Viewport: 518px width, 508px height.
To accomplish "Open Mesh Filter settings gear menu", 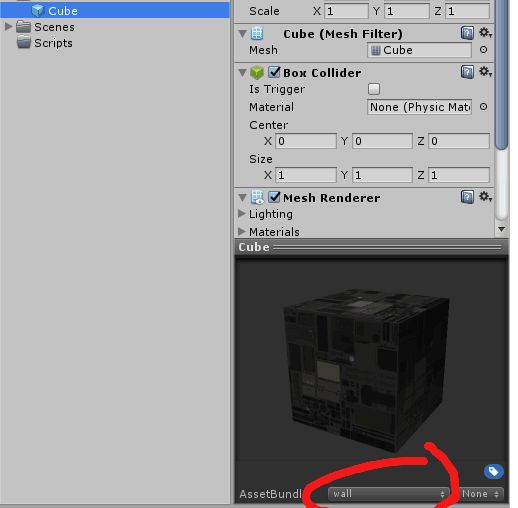I will (485, 33).
